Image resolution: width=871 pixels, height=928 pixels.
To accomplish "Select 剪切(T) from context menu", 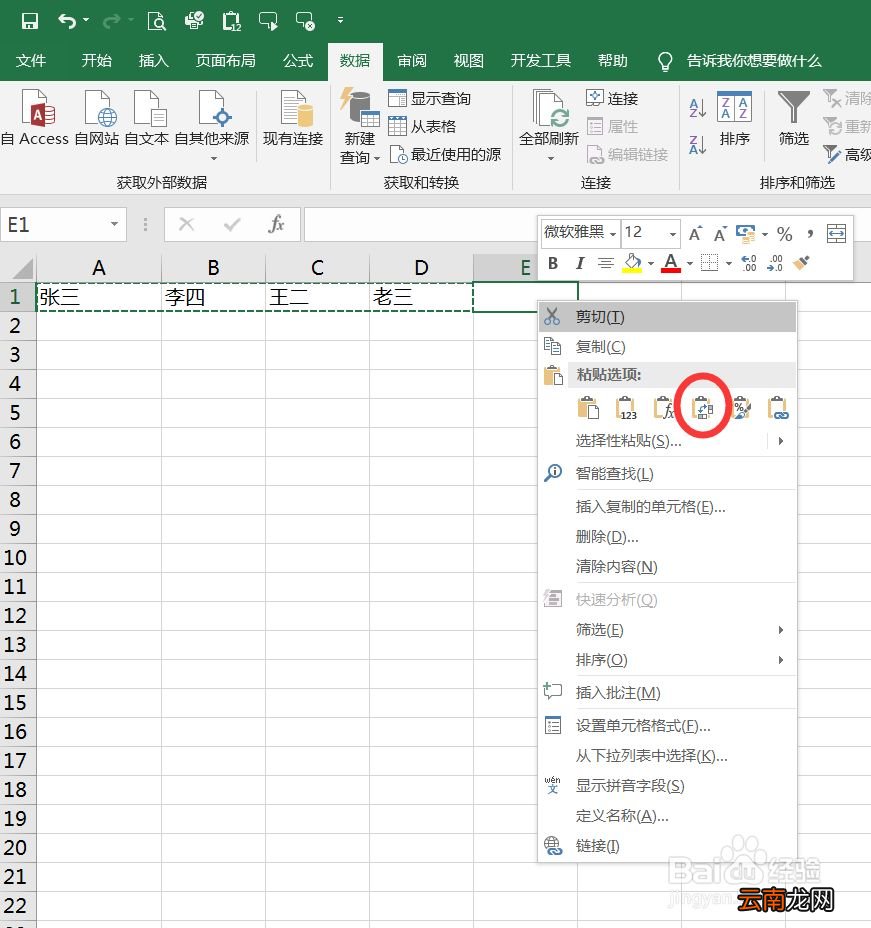I will tap(667, 317).
